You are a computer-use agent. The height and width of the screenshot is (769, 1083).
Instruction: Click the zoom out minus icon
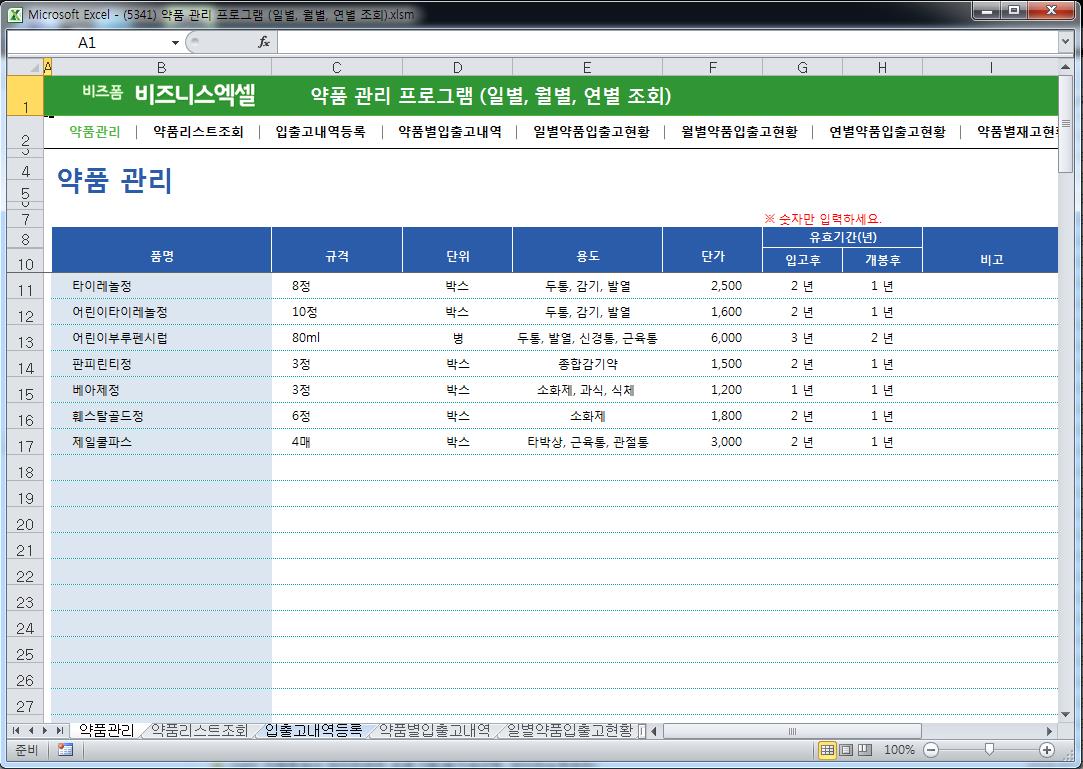pyautogui.click(x=931, y=750)
